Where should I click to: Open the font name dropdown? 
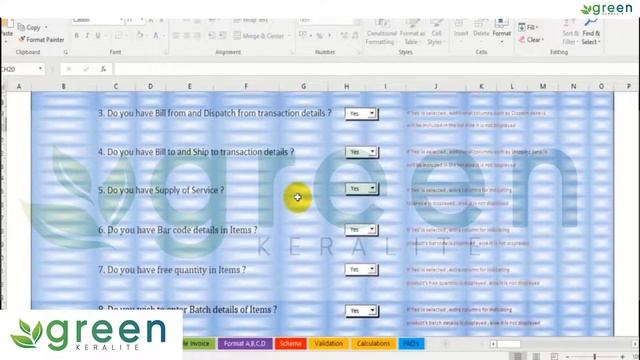point(121,20)
